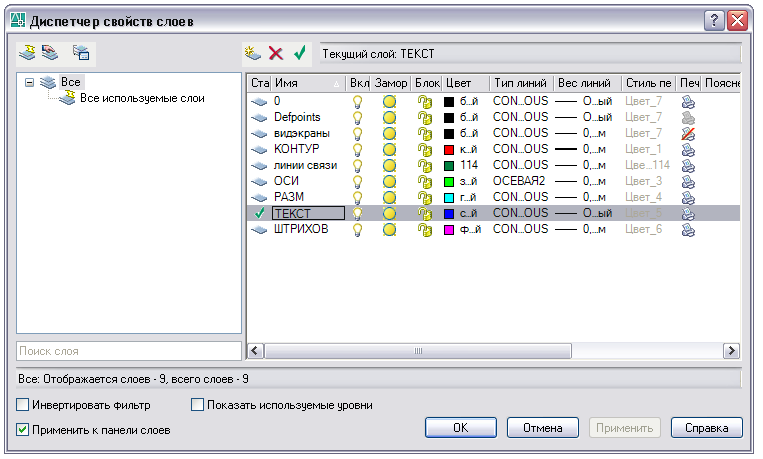The height and width of the screenshot is (459, 763).
Task: Toggle plot printer icon for ТЕКСТ
Action: click(x=688, y=214)
